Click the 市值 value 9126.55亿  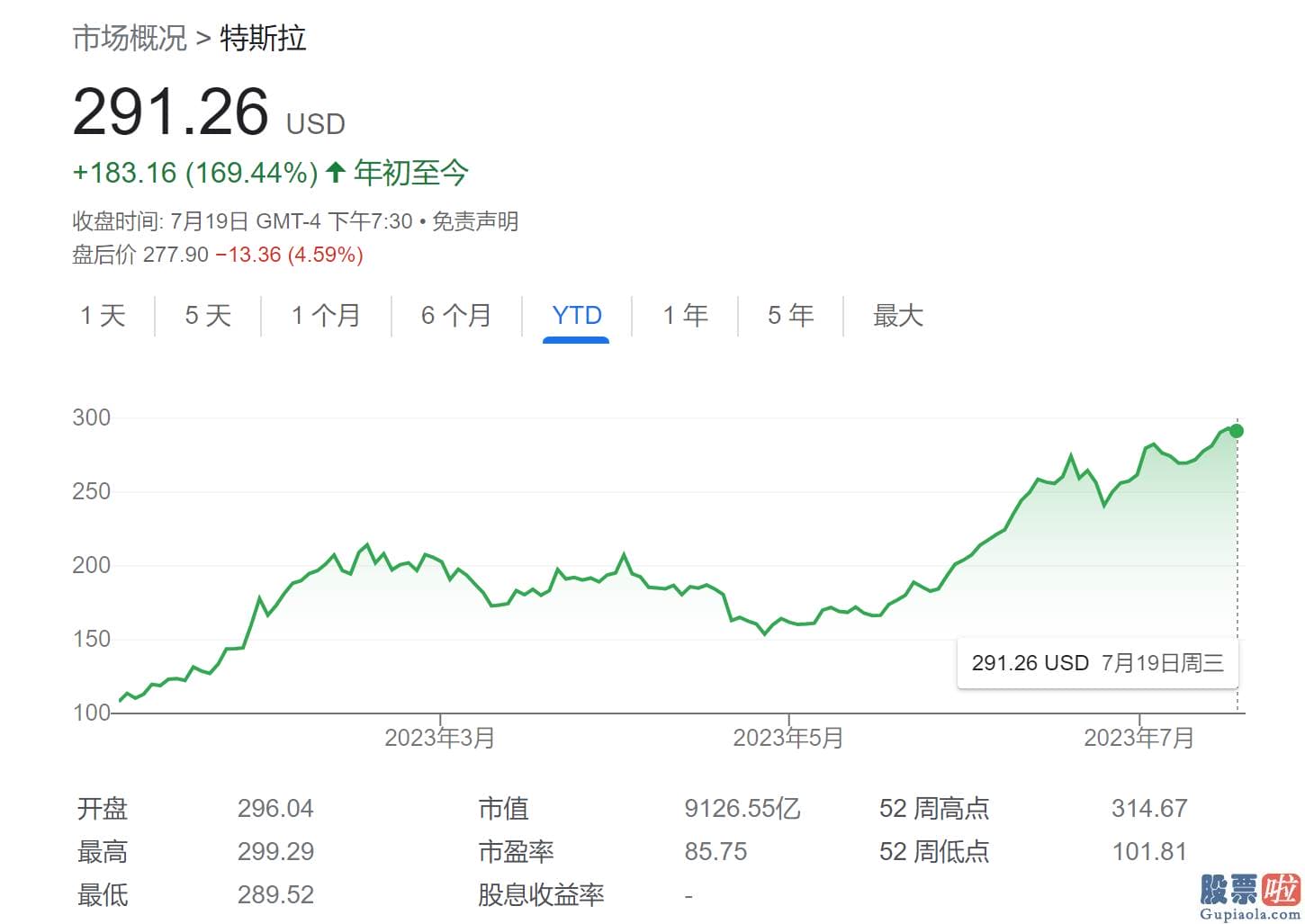tap(742, 809)
